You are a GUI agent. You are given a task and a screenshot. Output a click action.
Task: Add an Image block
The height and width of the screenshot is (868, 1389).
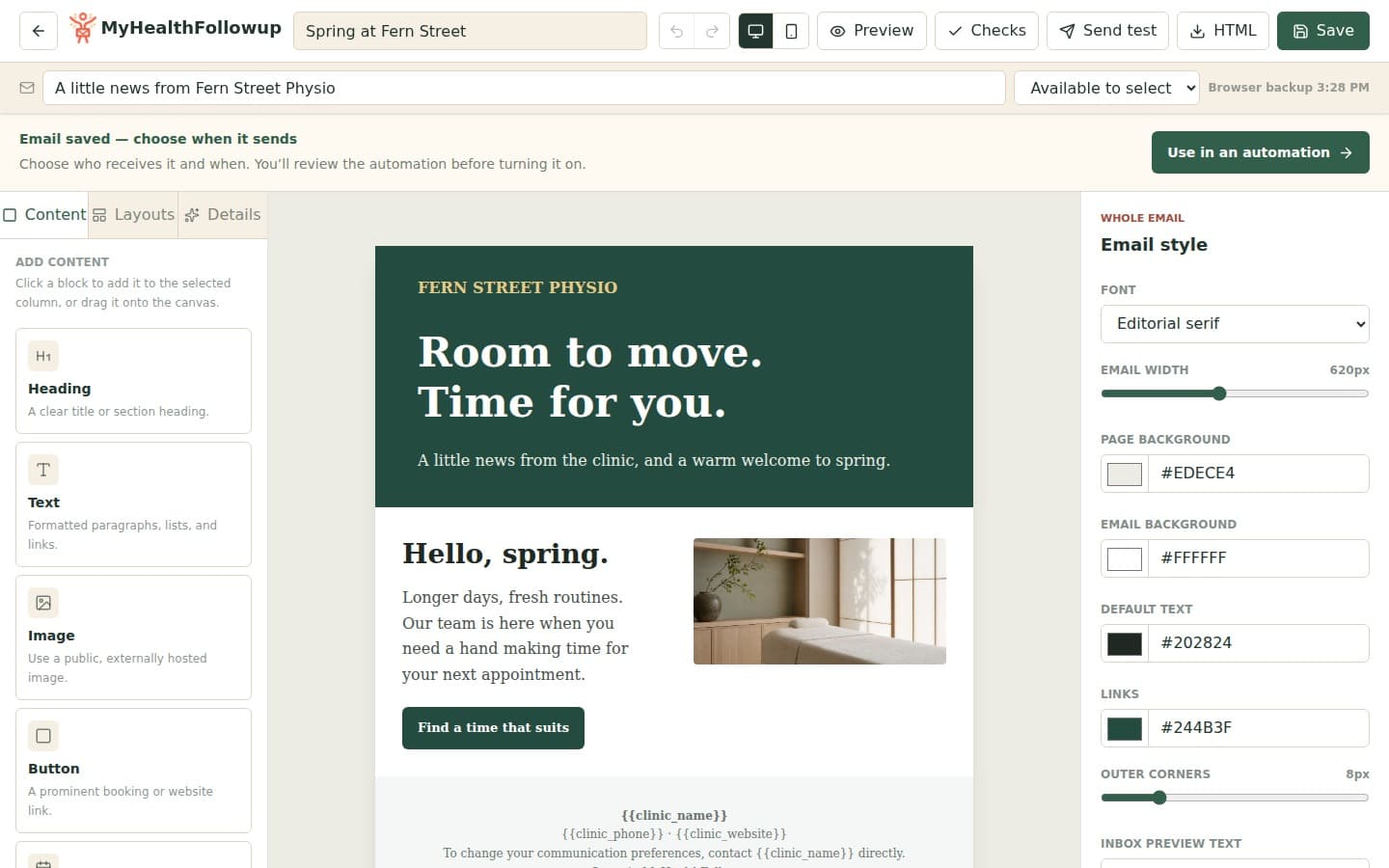click(133, 637)
